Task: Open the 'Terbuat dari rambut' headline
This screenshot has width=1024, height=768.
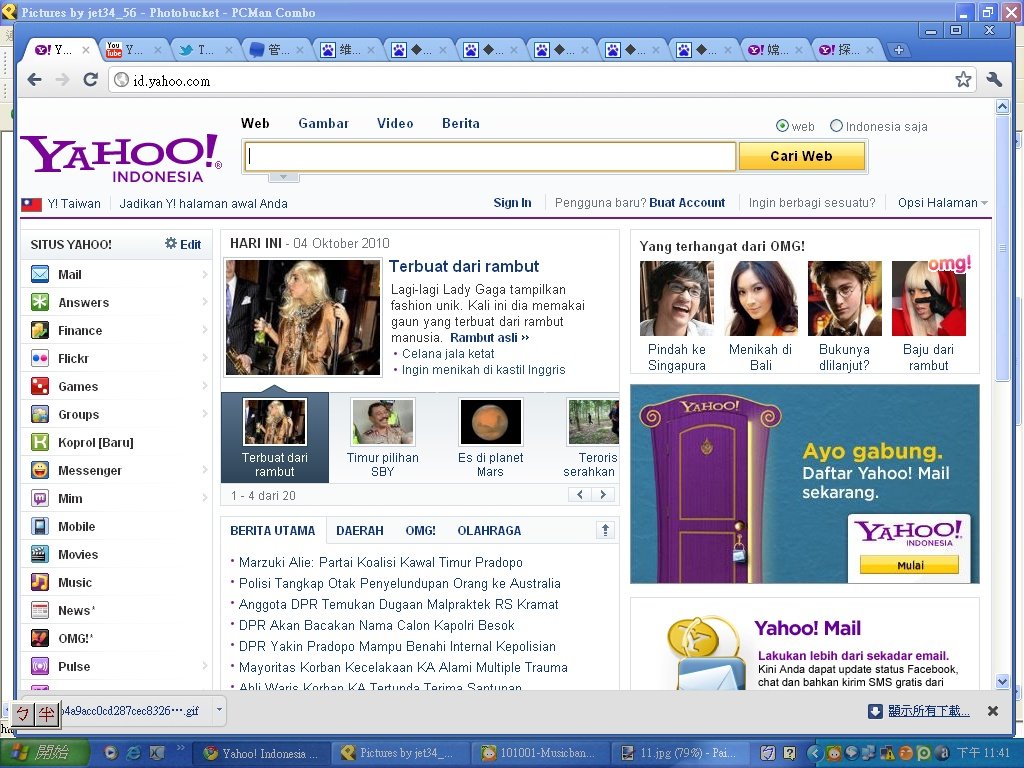Action: tap(464, 266)
